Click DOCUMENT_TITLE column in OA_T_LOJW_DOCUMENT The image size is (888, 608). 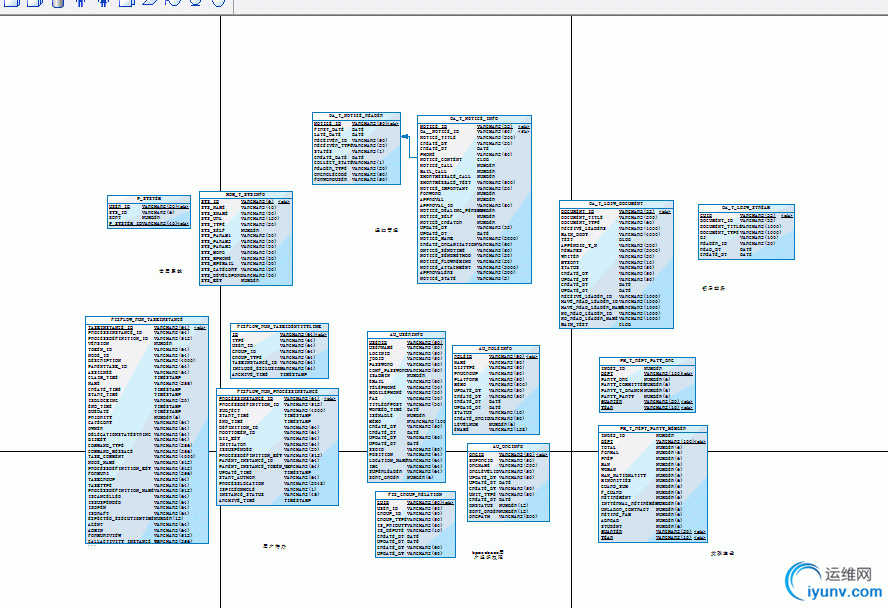coord(582,217)
